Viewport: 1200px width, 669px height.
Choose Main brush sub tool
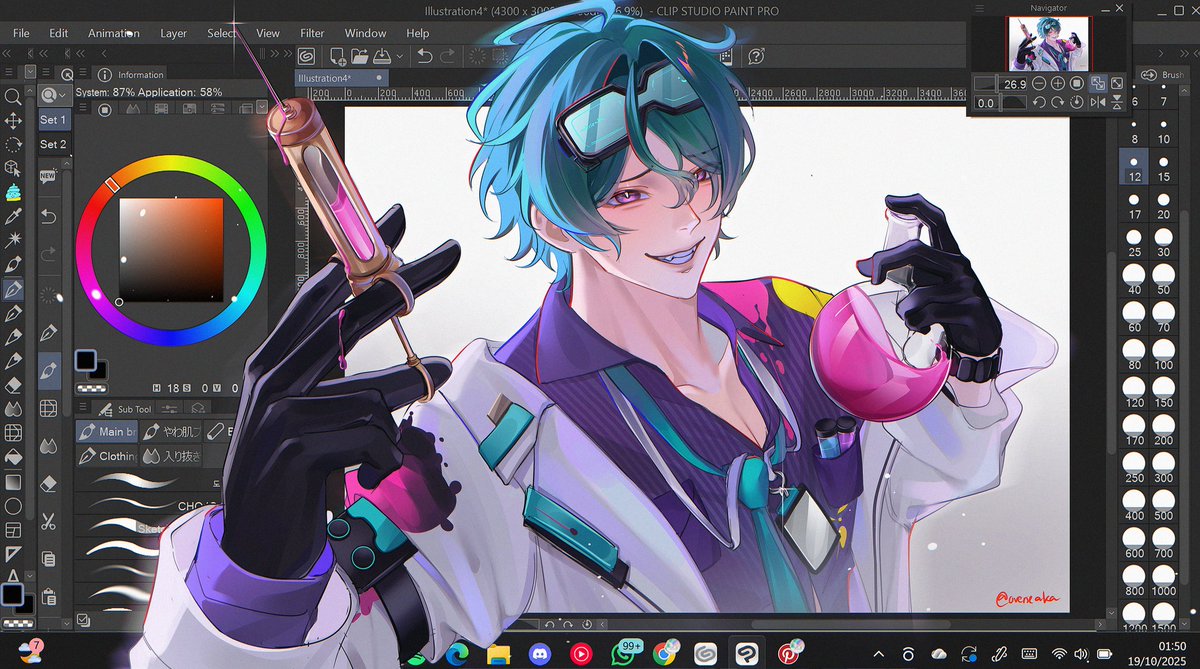pos(106,432)
